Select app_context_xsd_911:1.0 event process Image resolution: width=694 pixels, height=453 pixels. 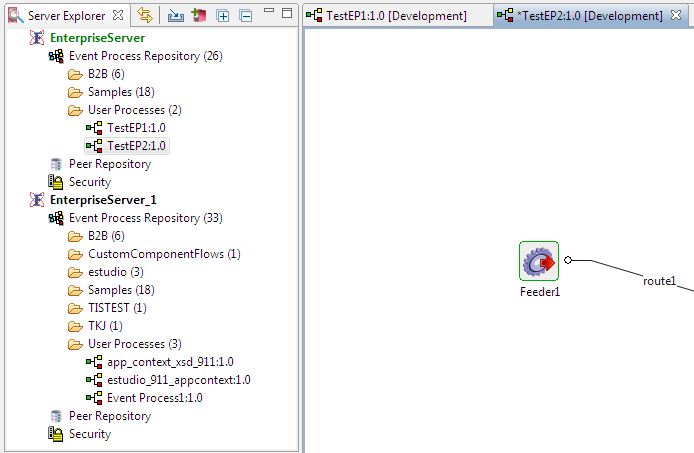(x=170, y=362)
